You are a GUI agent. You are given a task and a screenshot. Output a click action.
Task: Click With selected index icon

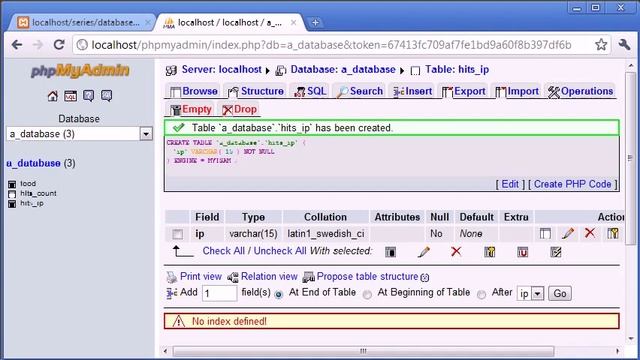tap(556, 252)
